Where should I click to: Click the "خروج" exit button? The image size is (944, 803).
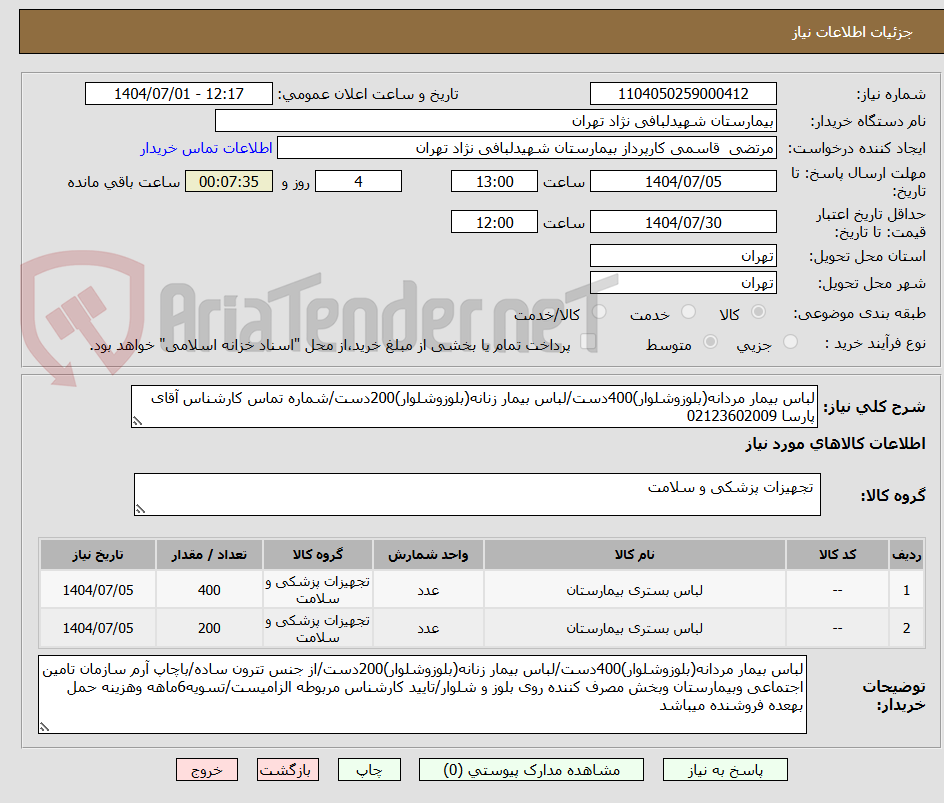[207, 769]
